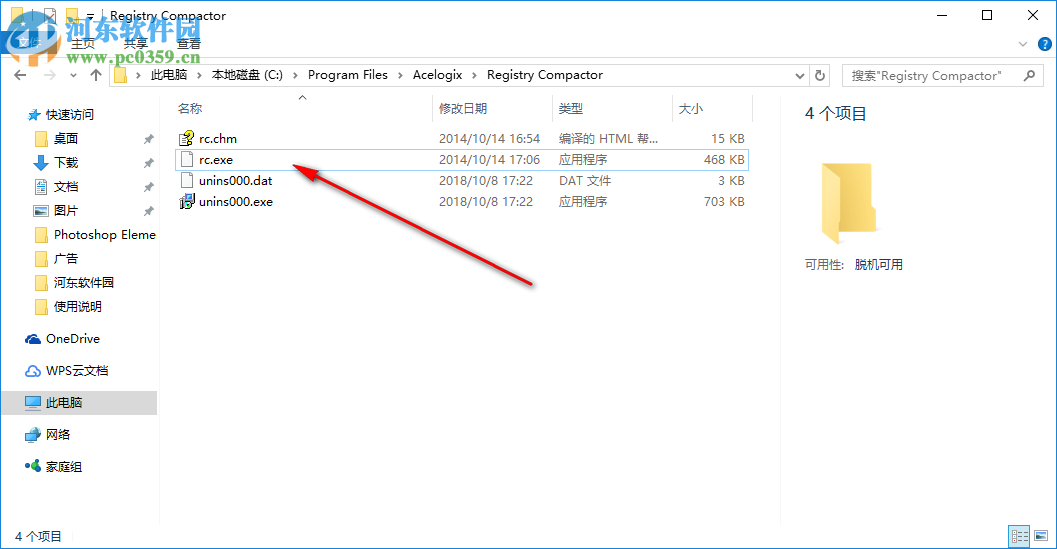Open Quick Access Toolbar customize dropdown

coord(90,16)
